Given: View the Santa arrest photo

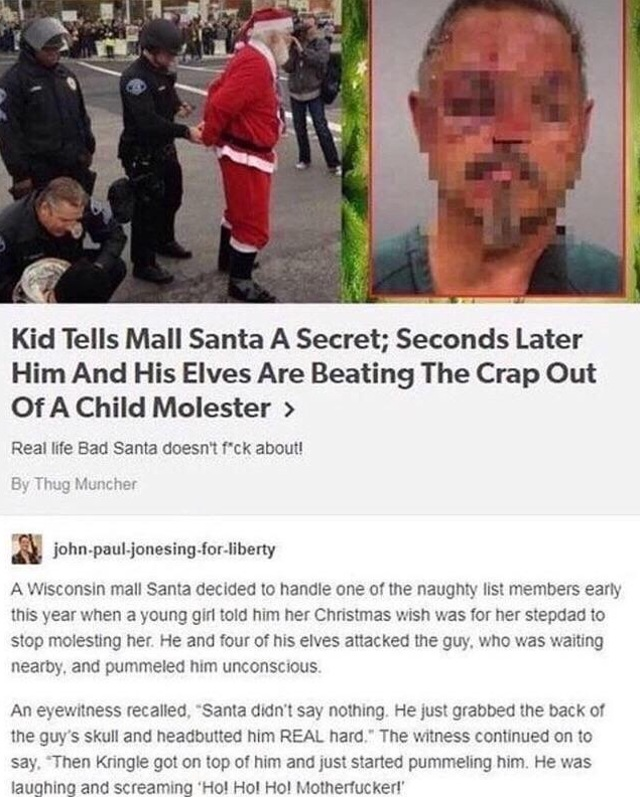Looking at the screenshot, I should 171,151.
